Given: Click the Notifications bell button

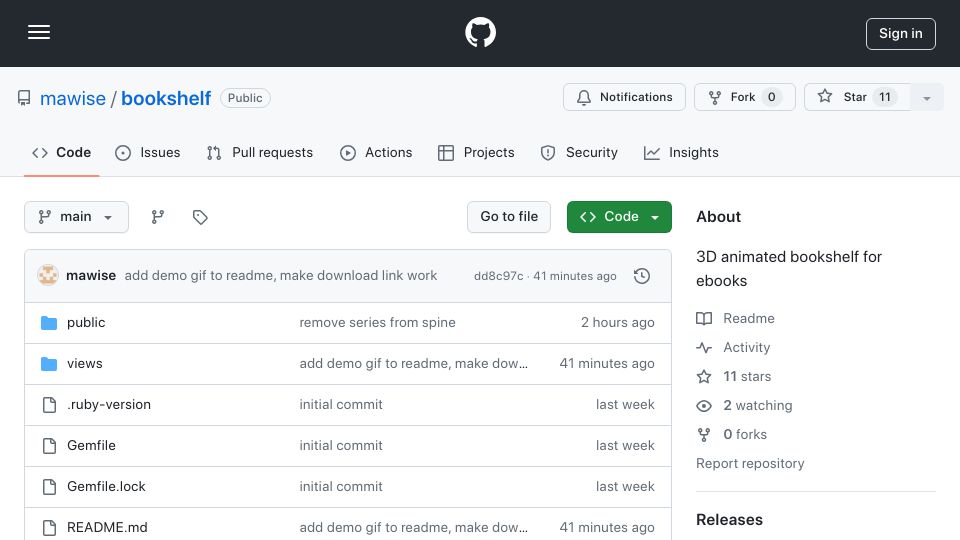Looking at the screenshot, I should click(x=624, y=97).
